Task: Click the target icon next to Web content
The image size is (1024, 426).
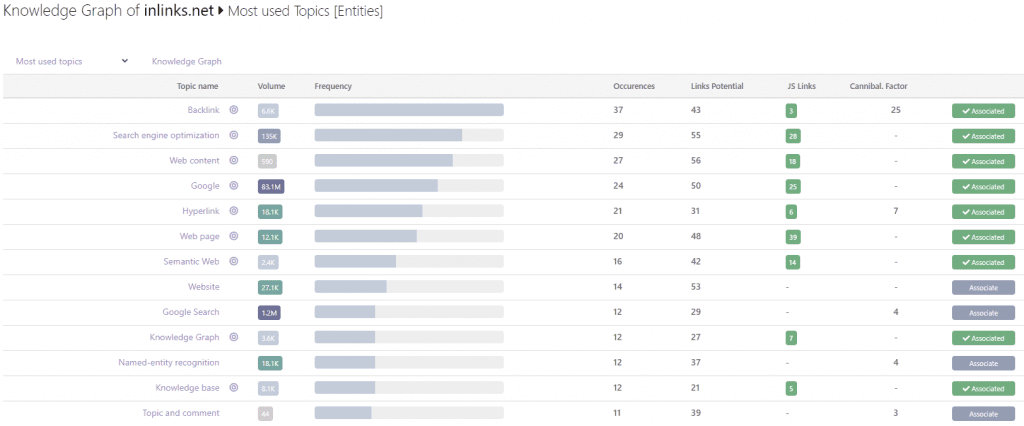Action: tap(234, 161)
